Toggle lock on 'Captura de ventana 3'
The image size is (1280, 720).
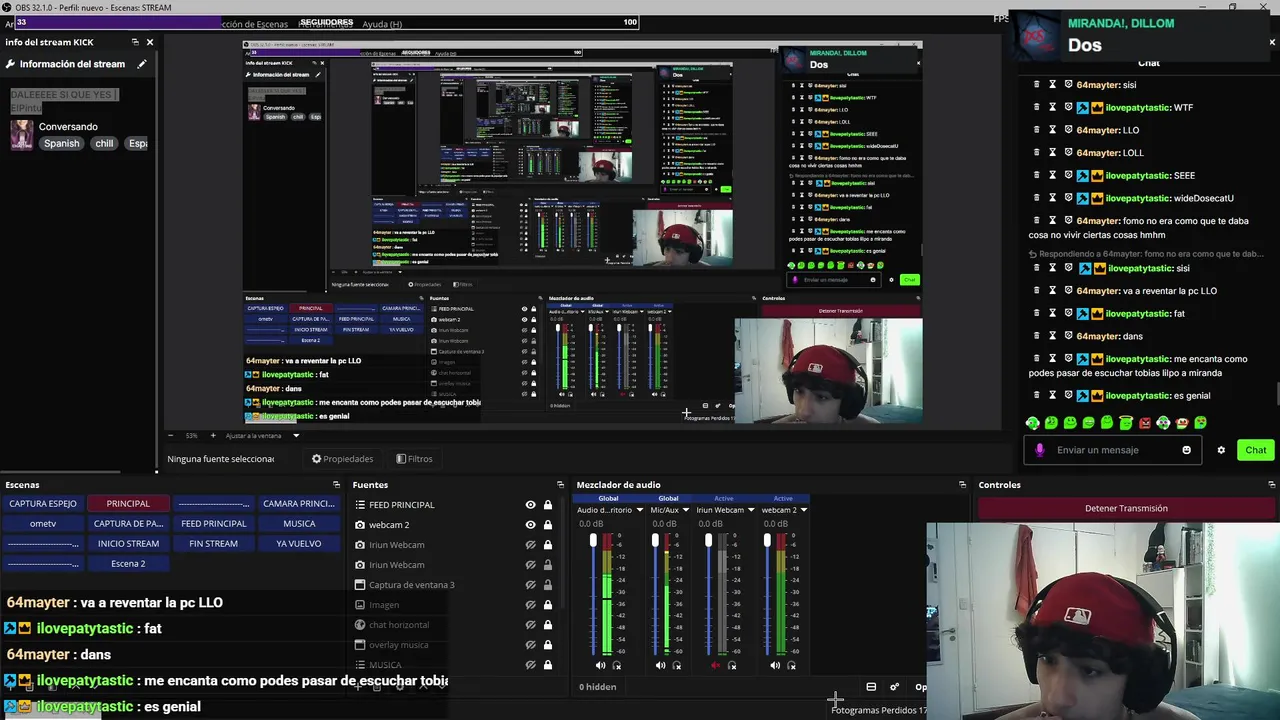(x=548, y=585)
